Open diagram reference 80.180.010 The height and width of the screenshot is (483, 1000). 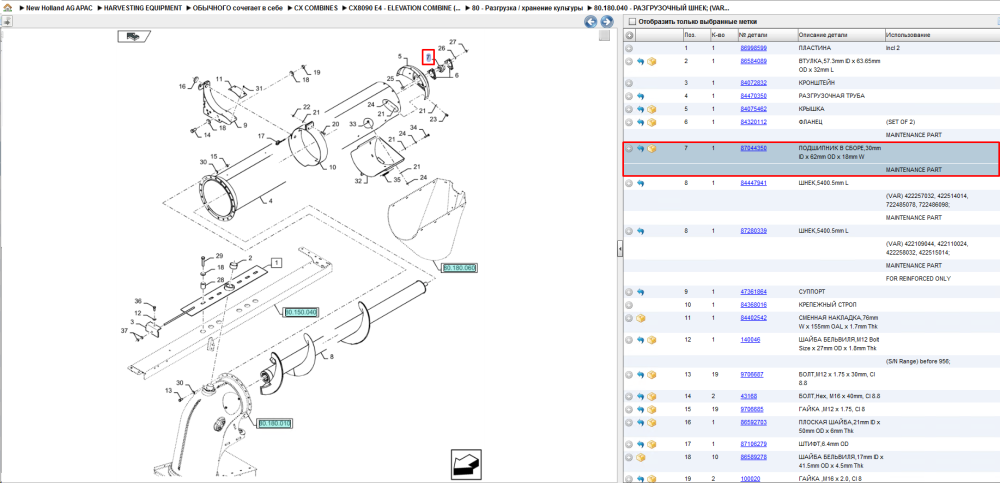coord(275,423)
